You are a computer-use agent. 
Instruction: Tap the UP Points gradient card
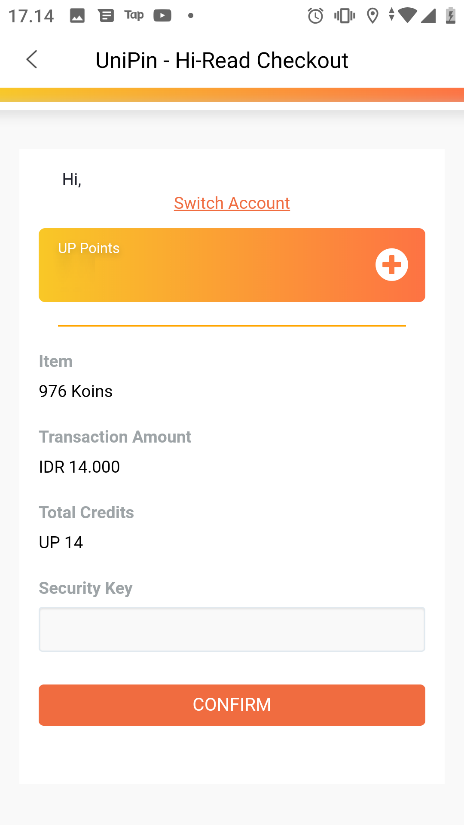(x=232, y=265)
